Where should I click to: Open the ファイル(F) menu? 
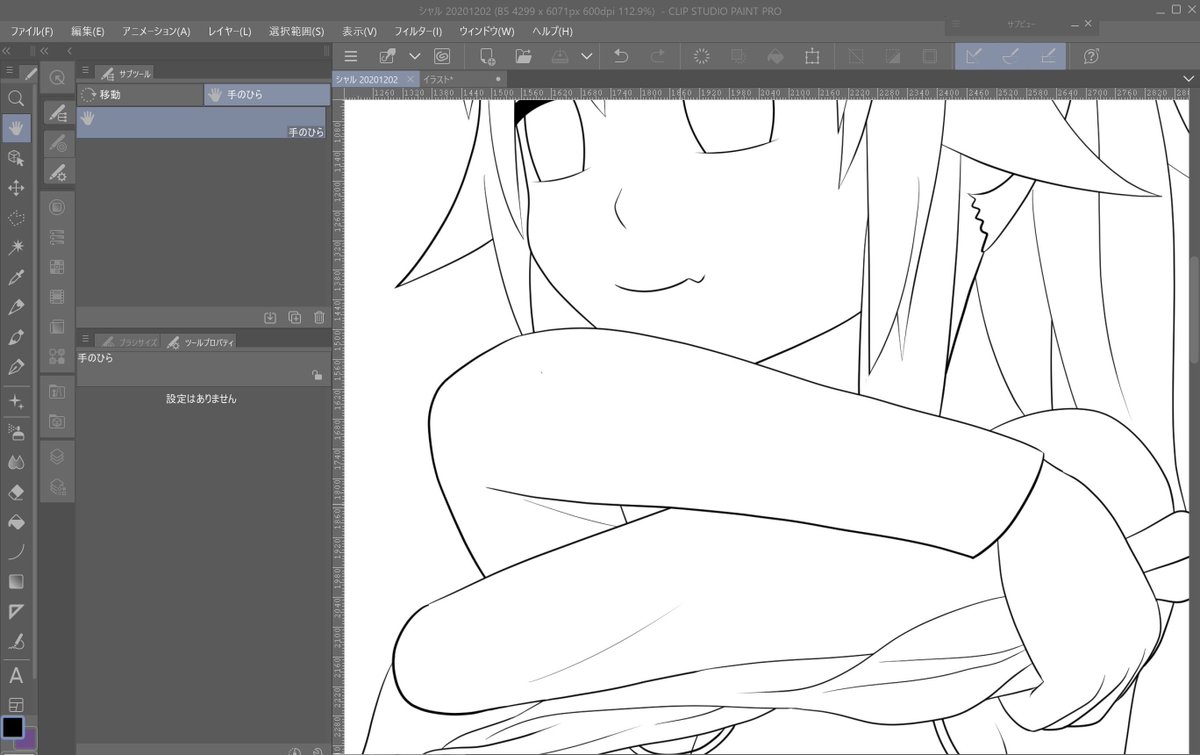[32, 31]
